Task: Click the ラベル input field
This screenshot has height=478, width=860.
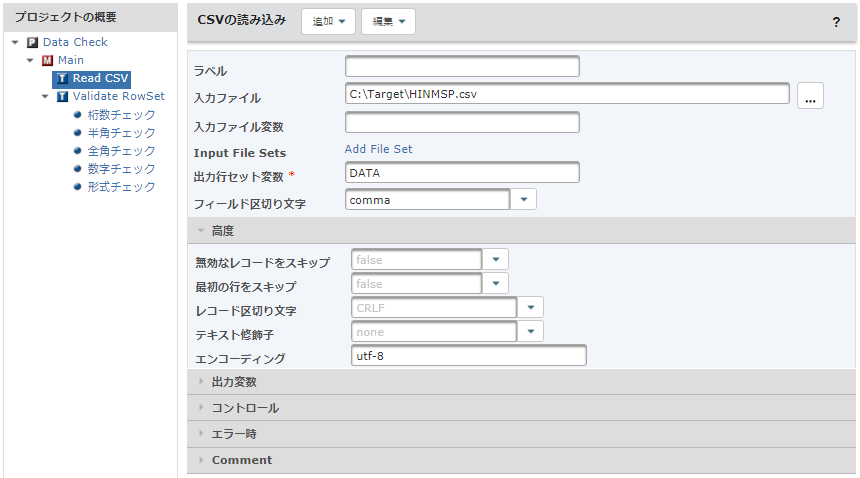Action: point(462,67)
